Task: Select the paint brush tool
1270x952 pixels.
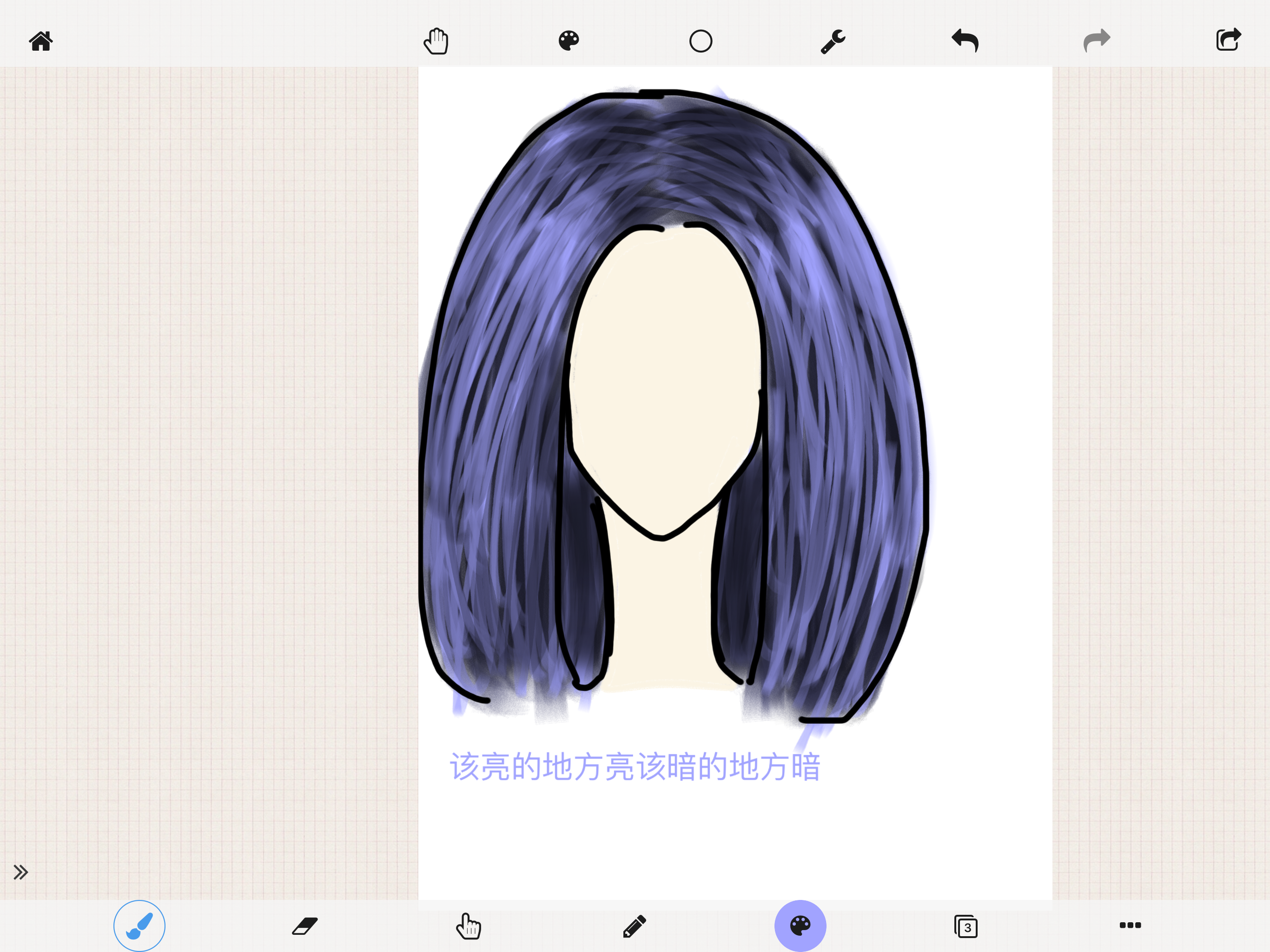Action: pyautogui.click(x=139, y=926)
